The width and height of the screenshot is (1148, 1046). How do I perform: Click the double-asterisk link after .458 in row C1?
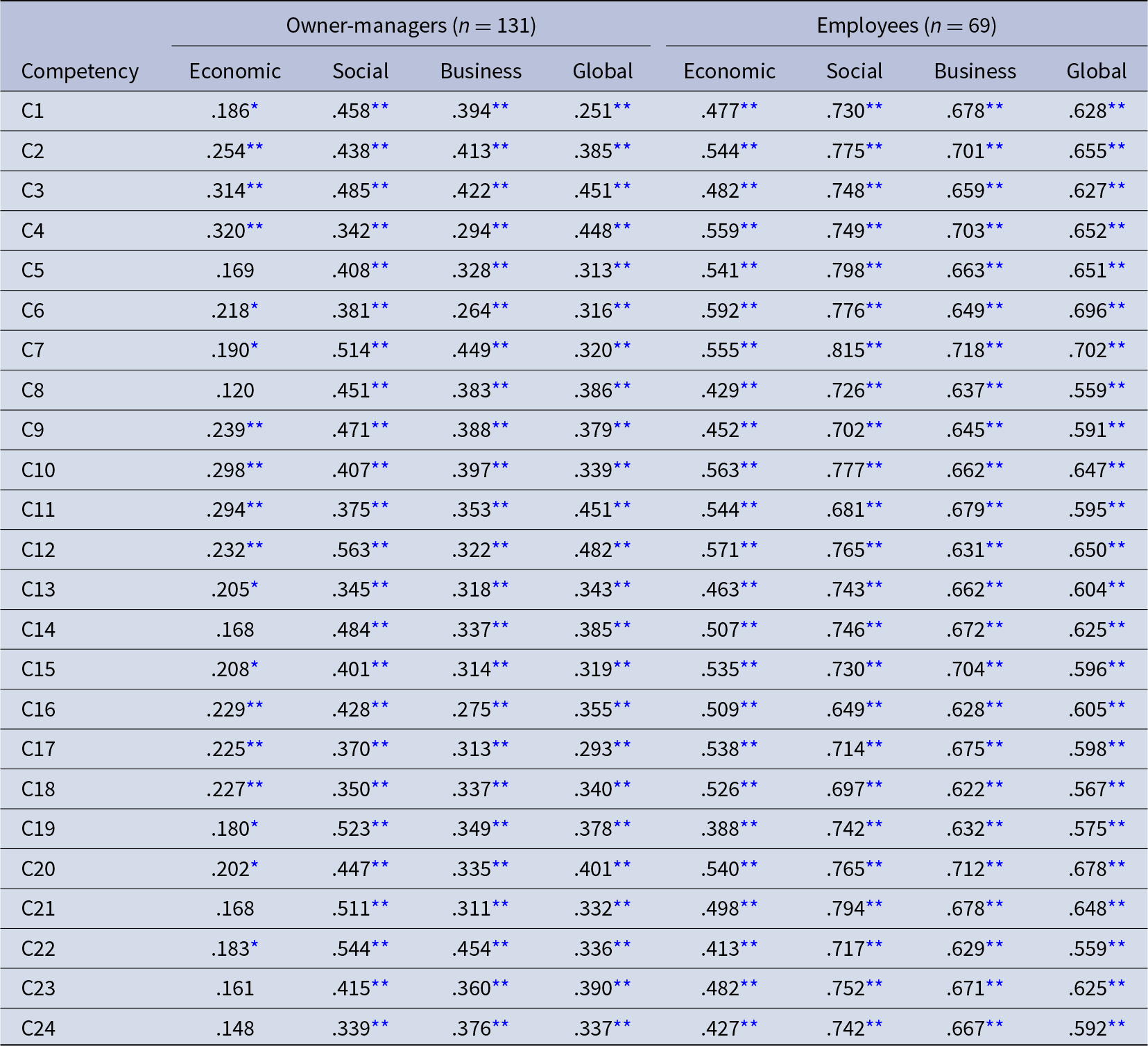pos(380,107)
